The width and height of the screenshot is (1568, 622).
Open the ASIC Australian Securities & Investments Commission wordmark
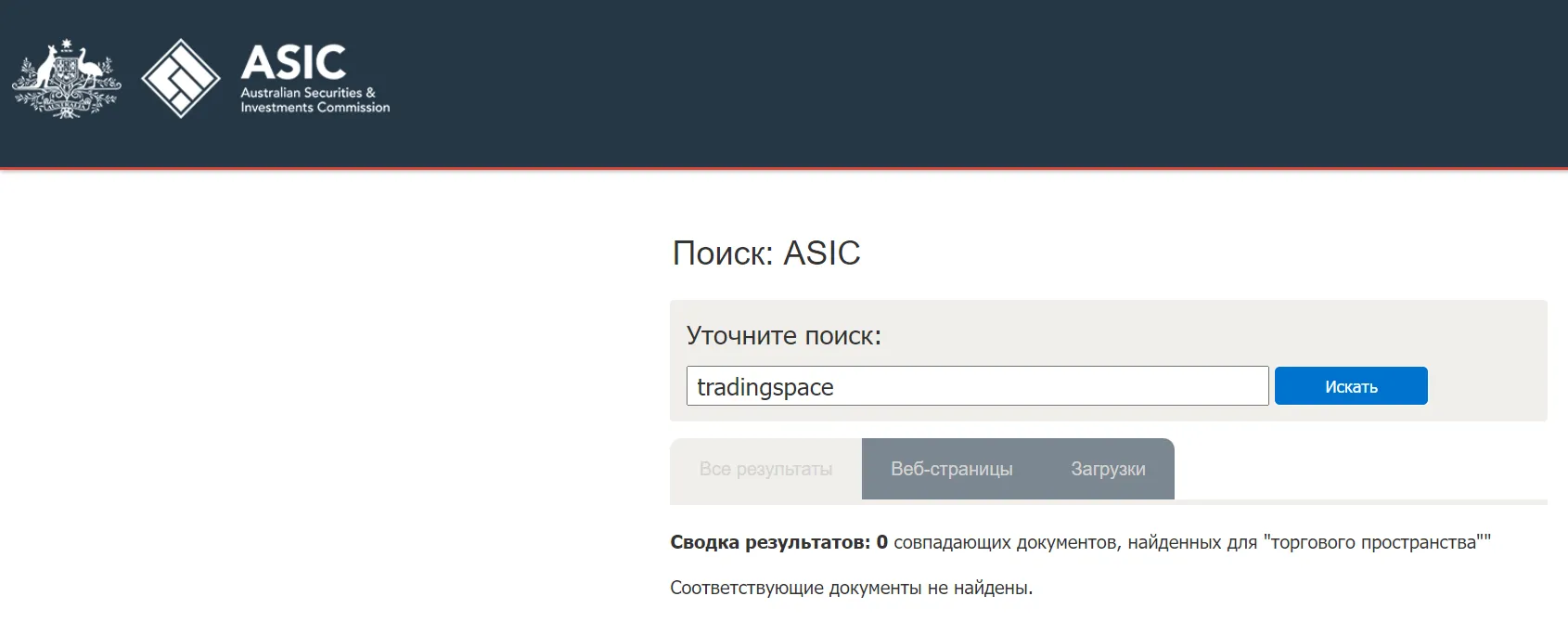pos(315,79)
